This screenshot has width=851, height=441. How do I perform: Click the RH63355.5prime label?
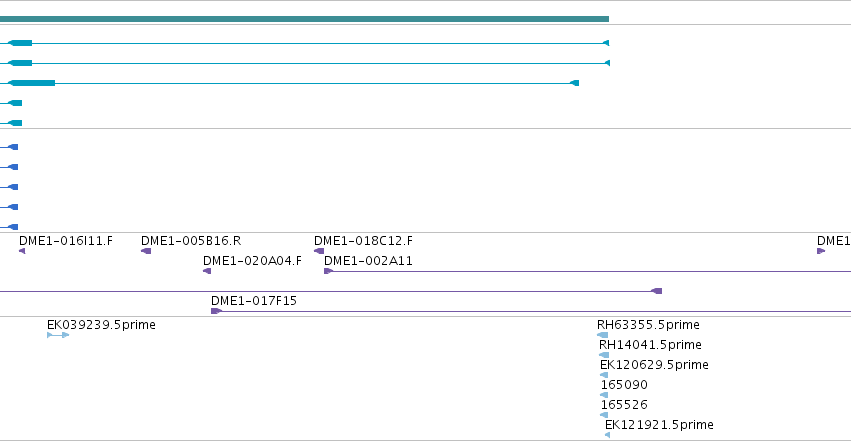[x=648, y=325]
